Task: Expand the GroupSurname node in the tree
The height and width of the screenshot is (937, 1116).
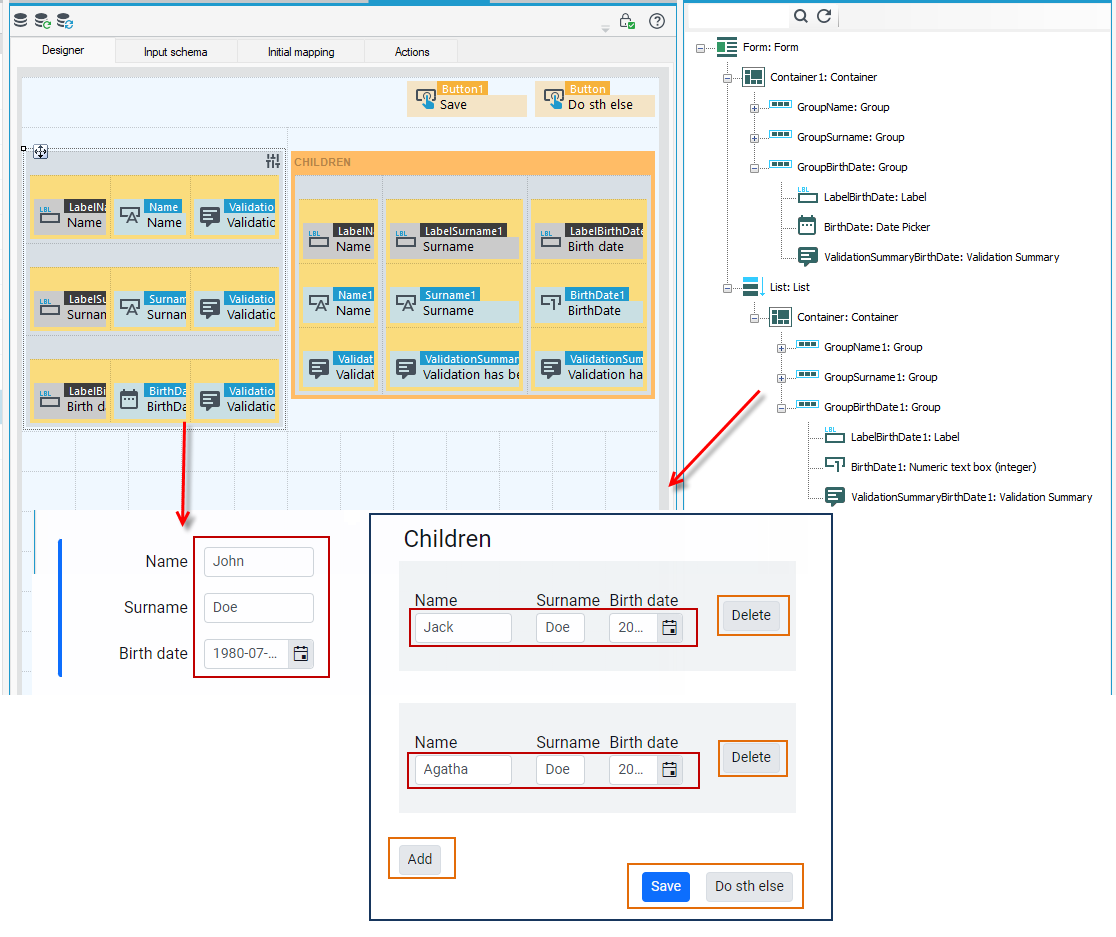Action: click(x=754, y=138)
